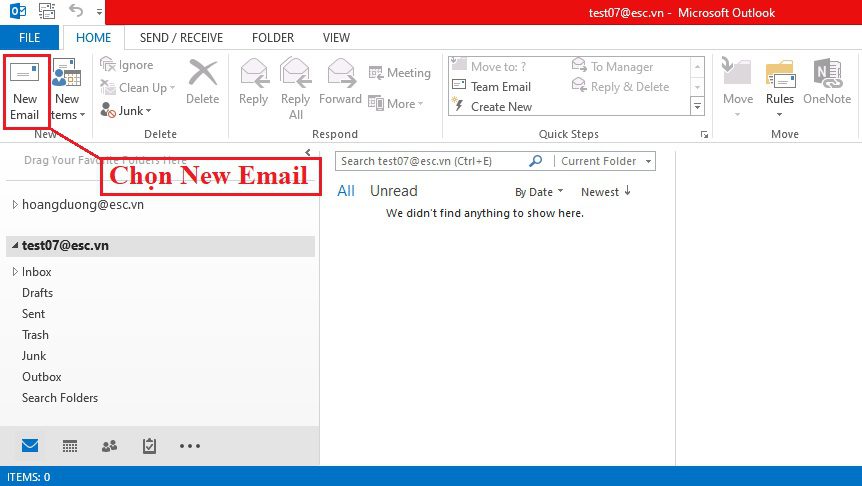This screenshot has width=862, height=486.
Task: Open the Customize Quick Access Toolbar dropdown
Action: tap(100, 11)
